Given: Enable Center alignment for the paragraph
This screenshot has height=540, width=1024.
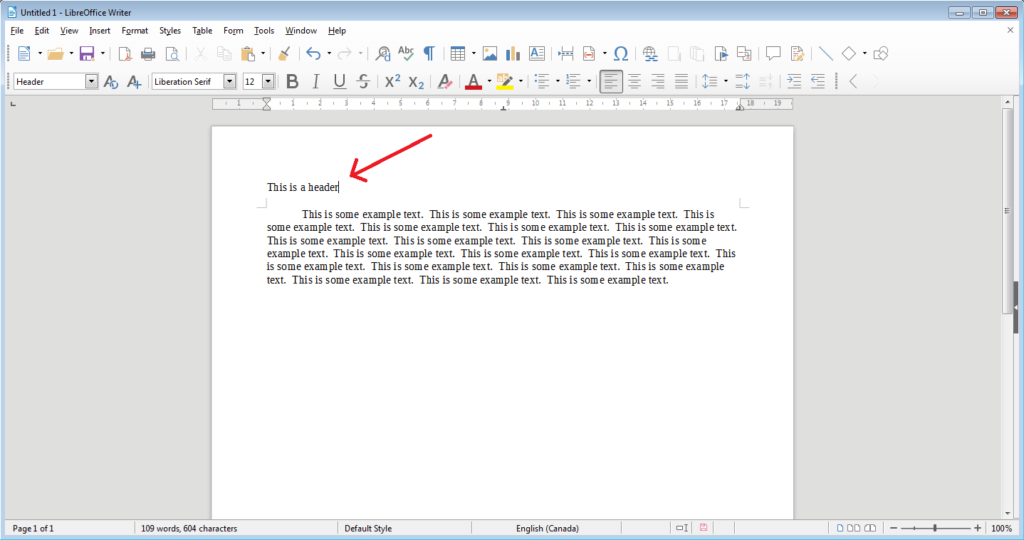Looking at the screenshot, I should pyautogui.click(x=634, y=81).
